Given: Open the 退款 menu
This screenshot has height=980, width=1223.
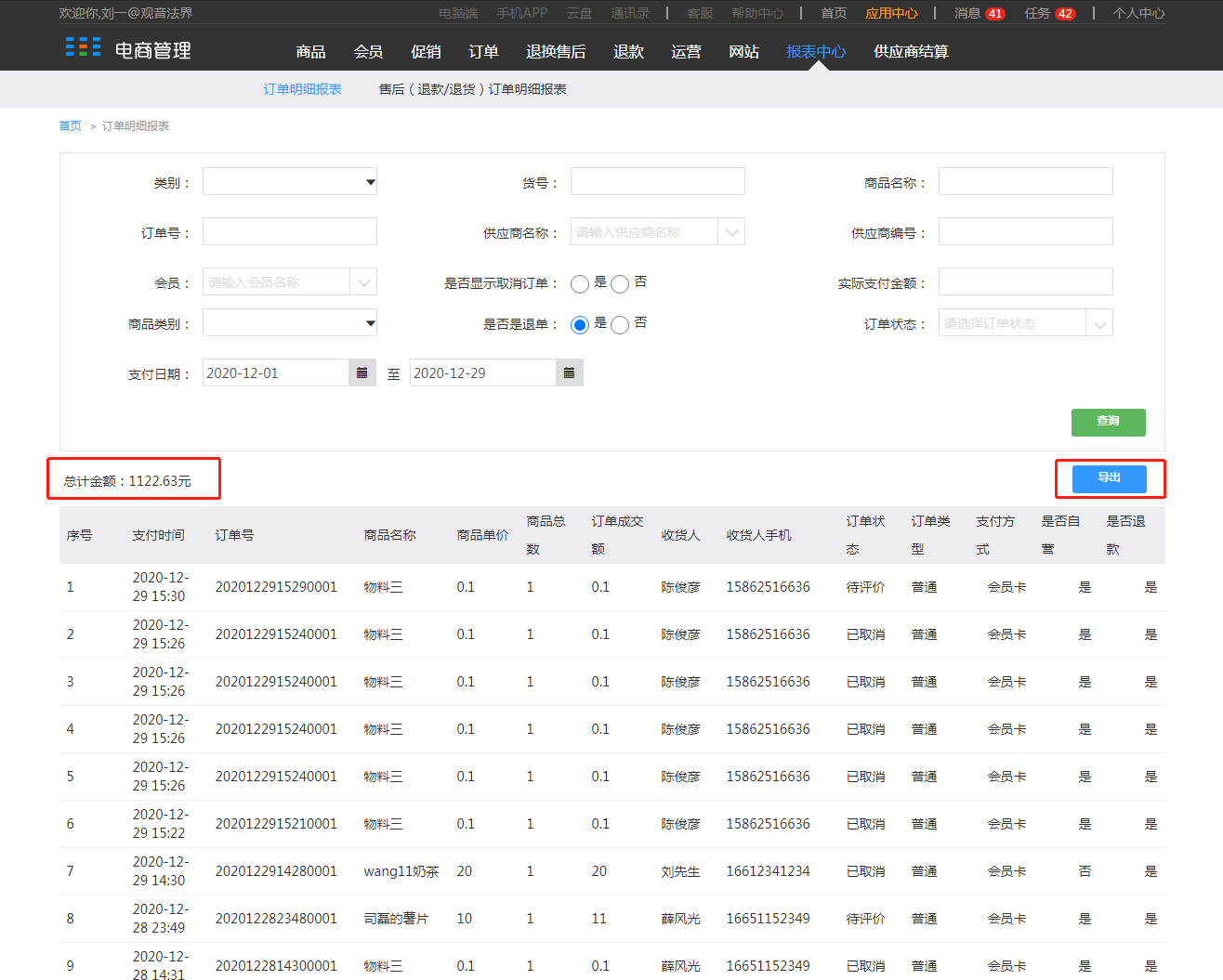Looking at the screenshot, I should tap(628, 51).
